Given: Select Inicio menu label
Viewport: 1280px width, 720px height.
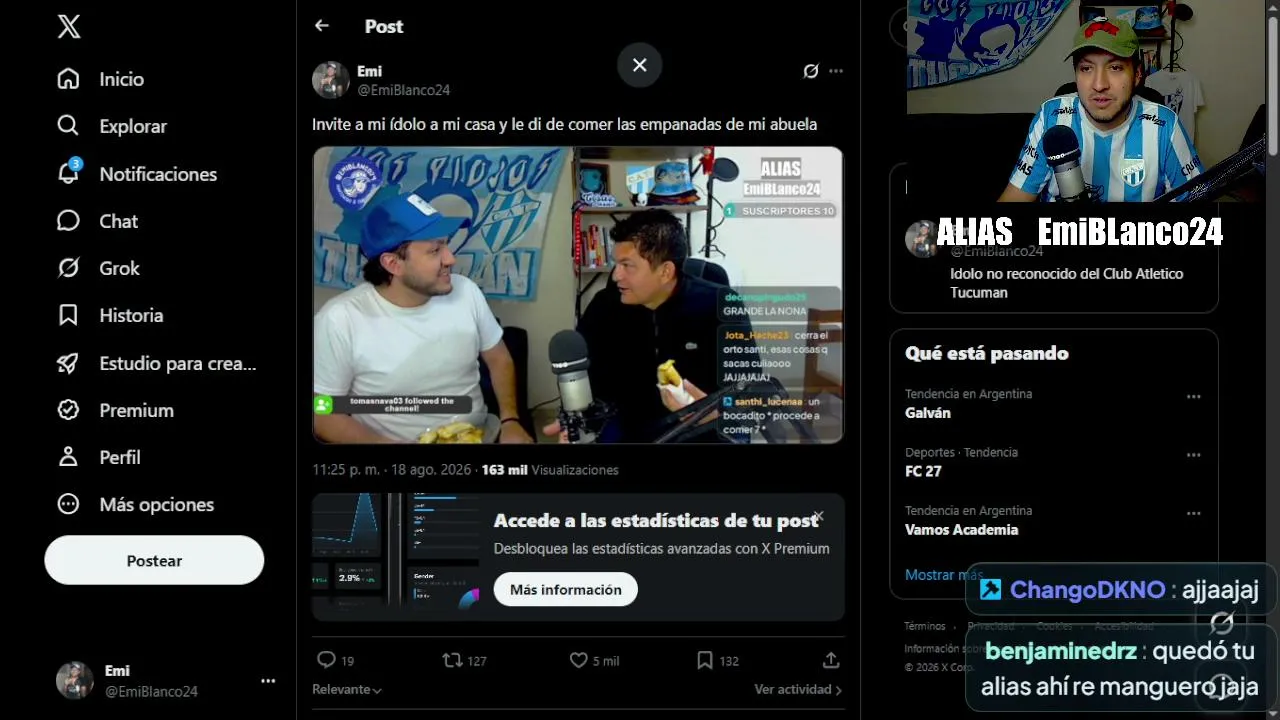Looking at the screenshot, I should coord(122,79).
